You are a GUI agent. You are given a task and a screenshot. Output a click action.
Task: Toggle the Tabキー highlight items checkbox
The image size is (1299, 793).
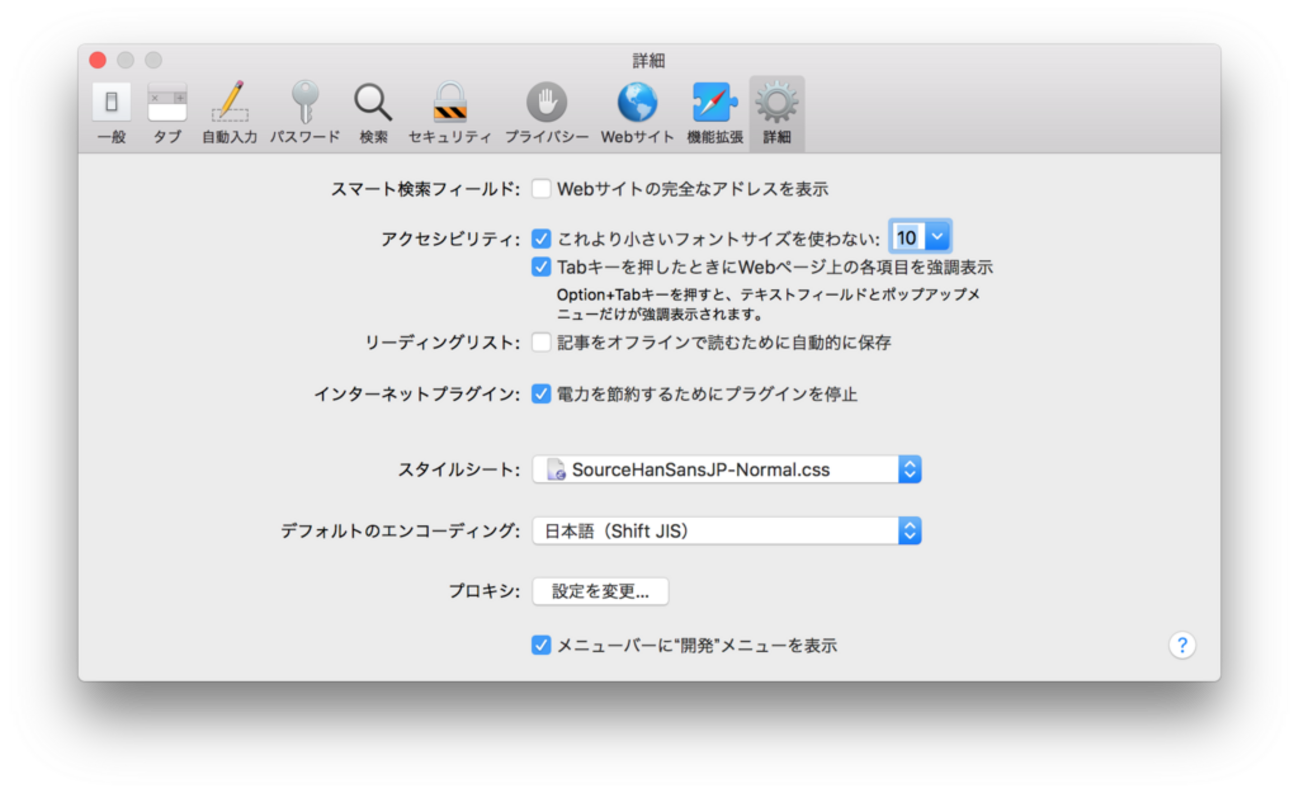541,267
